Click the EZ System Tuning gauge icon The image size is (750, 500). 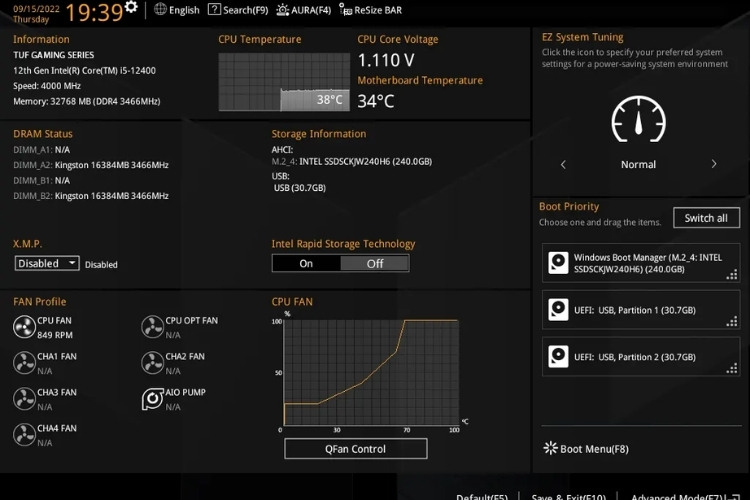click(638, 120)
